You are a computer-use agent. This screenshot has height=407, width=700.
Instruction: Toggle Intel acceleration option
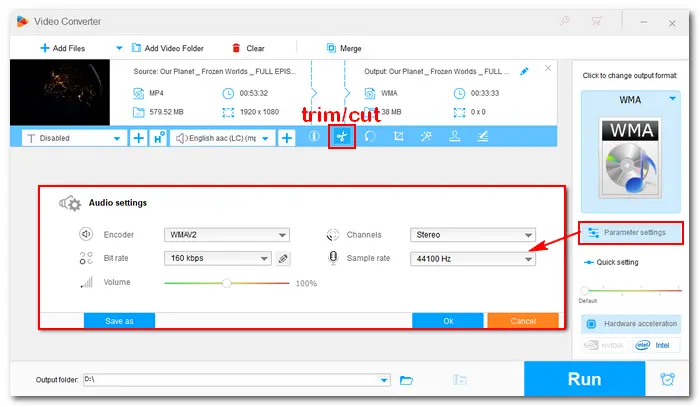pyautogui.click(x=656, y=345)
